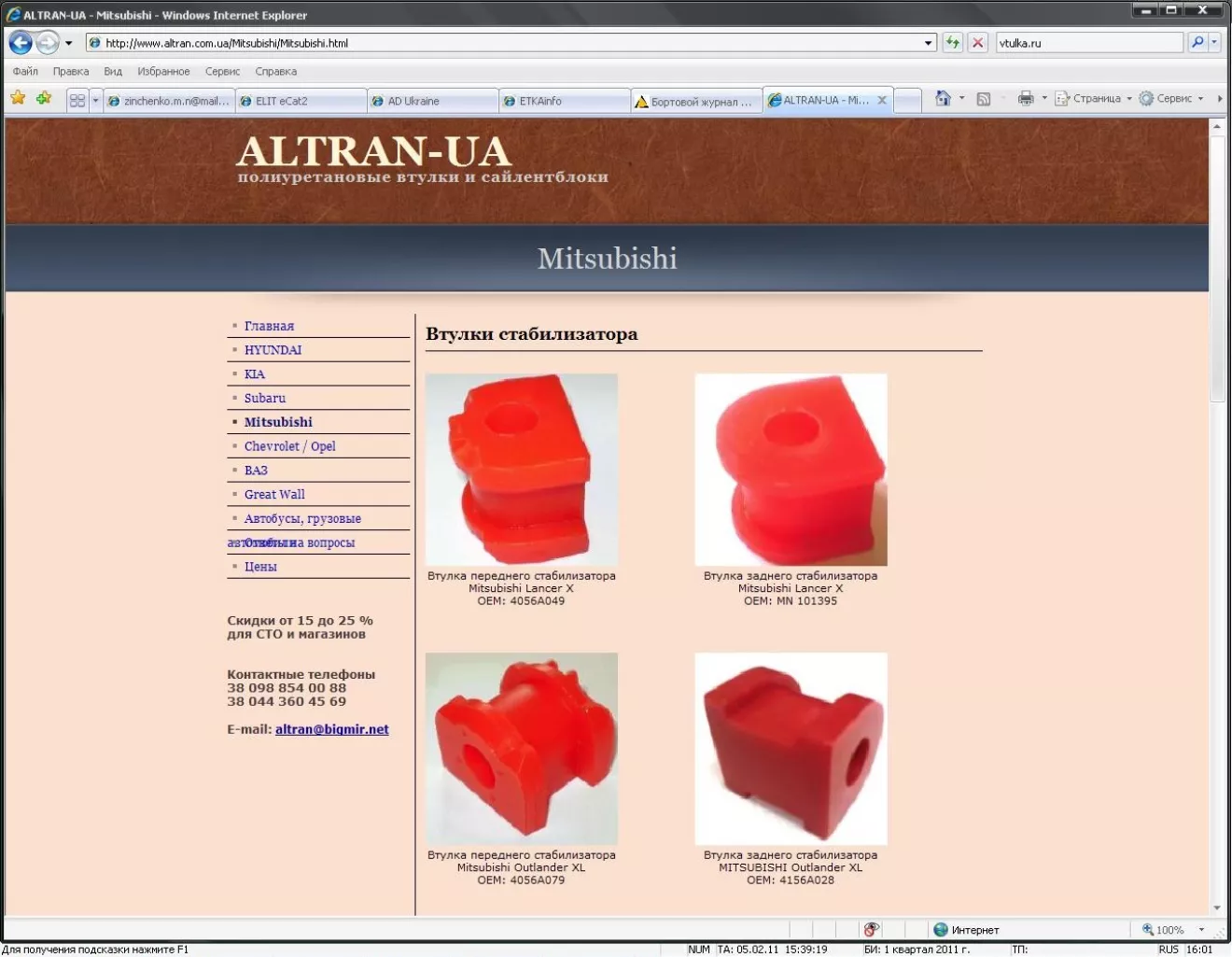This screenshot has height=957, width=1232.
Task: Expand the address bar URL dropdown
Action: tap(928, 43)
